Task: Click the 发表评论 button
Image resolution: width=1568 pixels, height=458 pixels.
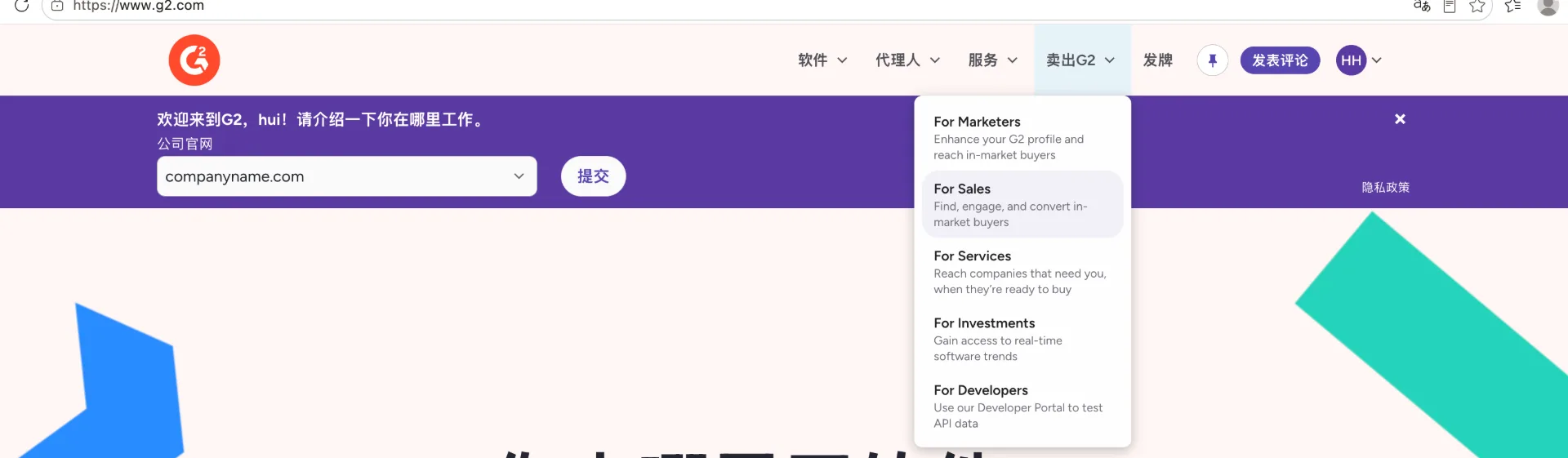Action: [1280, 60]
